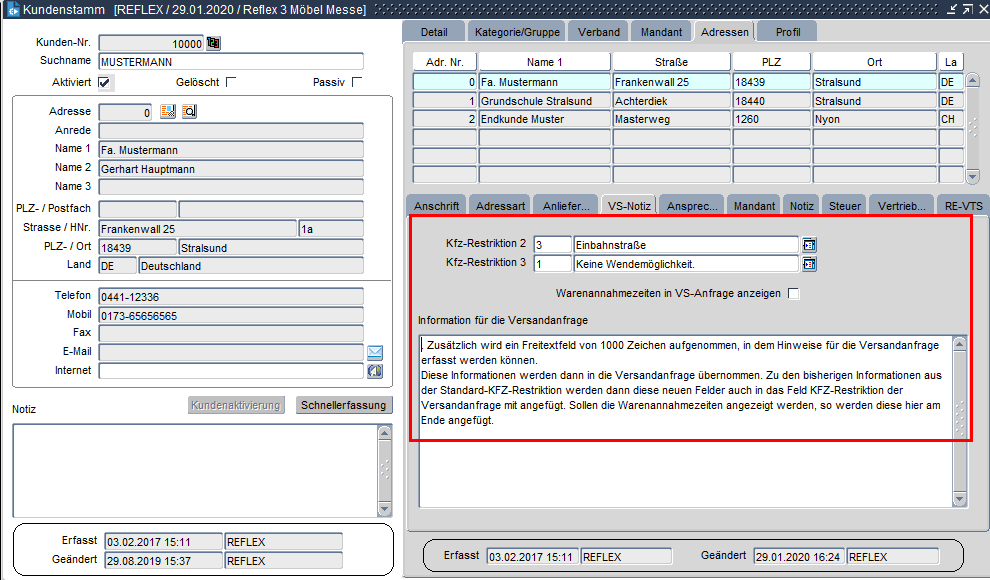Image resolution: width=990 pixels, height=580 pixels.
Task: Switch to the Kategorie/Gruppe tab
Action: pos(516,32)
